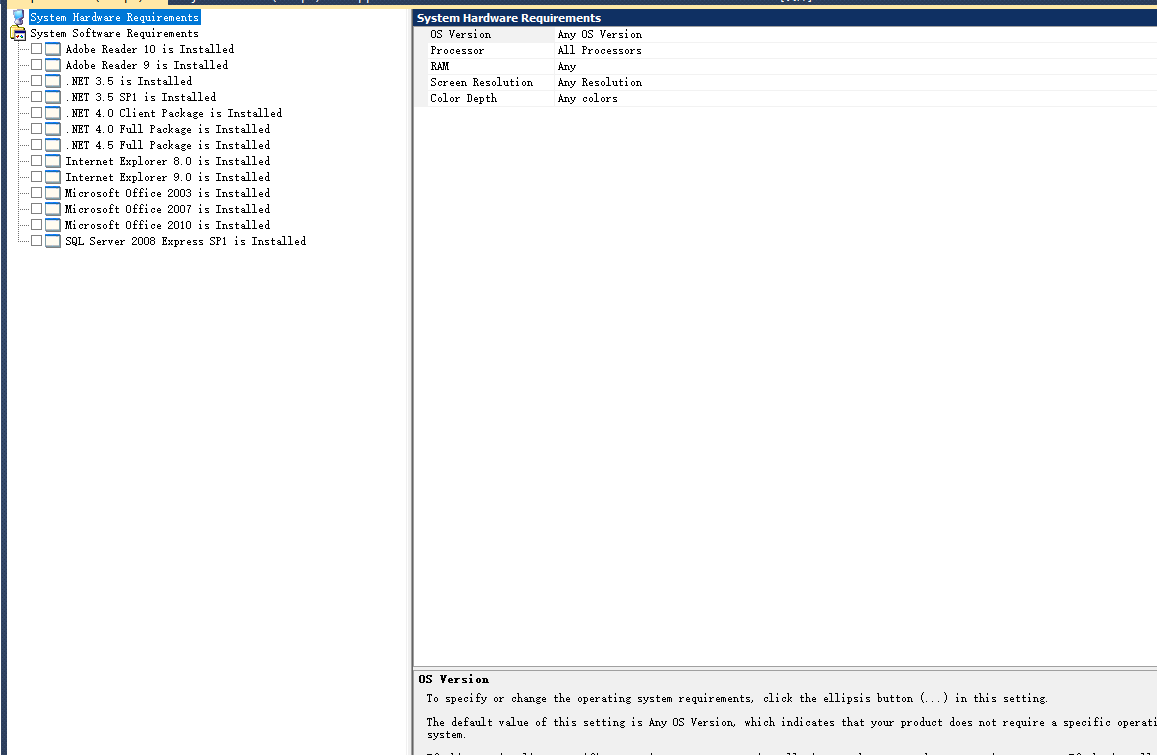Click the SQL Server 2008 Express SP1 window icon

[52, 241]
